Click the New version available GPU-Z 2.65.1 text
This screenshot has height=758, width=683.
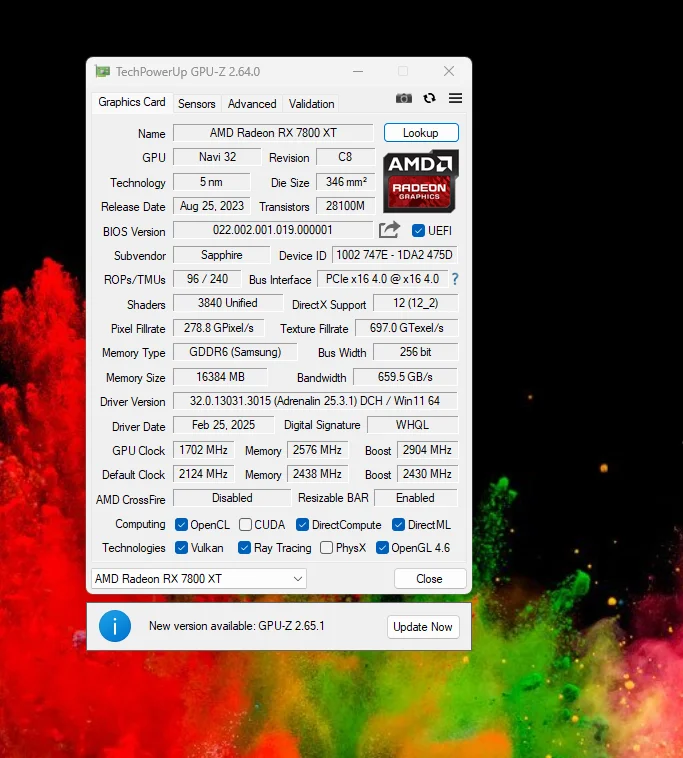tap(237, 626)
